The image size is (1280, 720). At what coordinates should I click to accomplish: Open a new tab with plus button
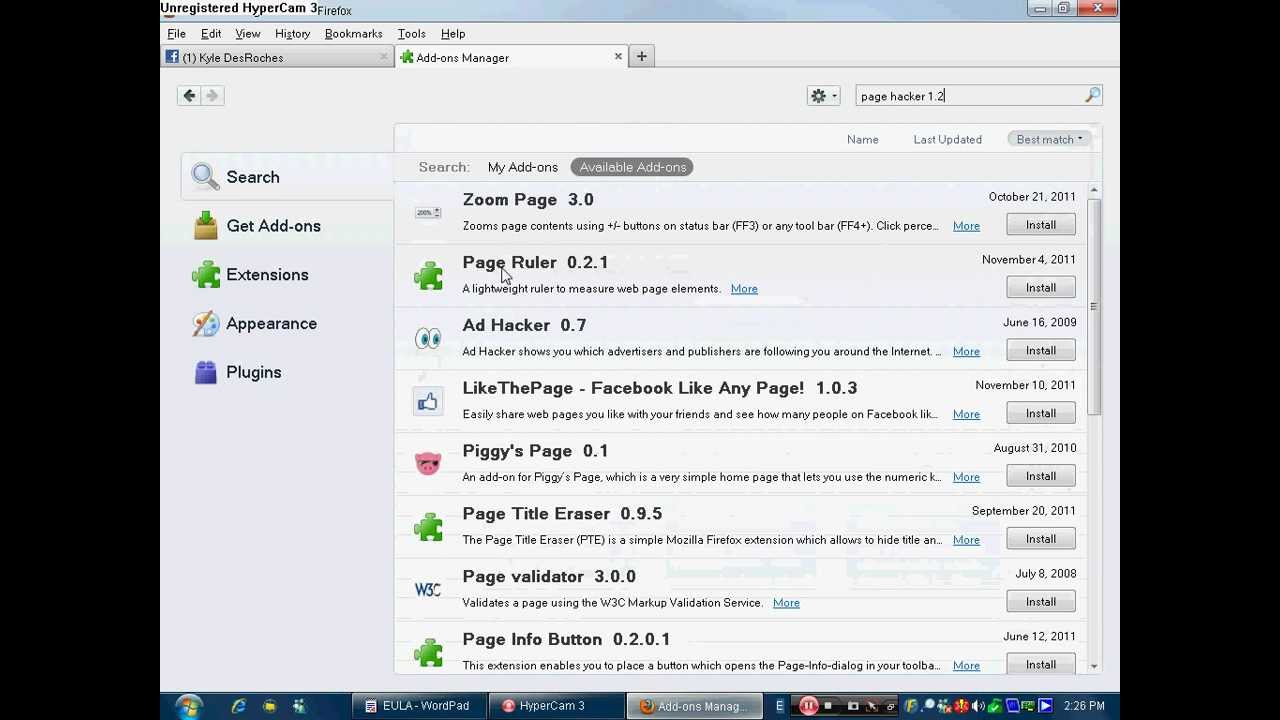coord(642,57)
